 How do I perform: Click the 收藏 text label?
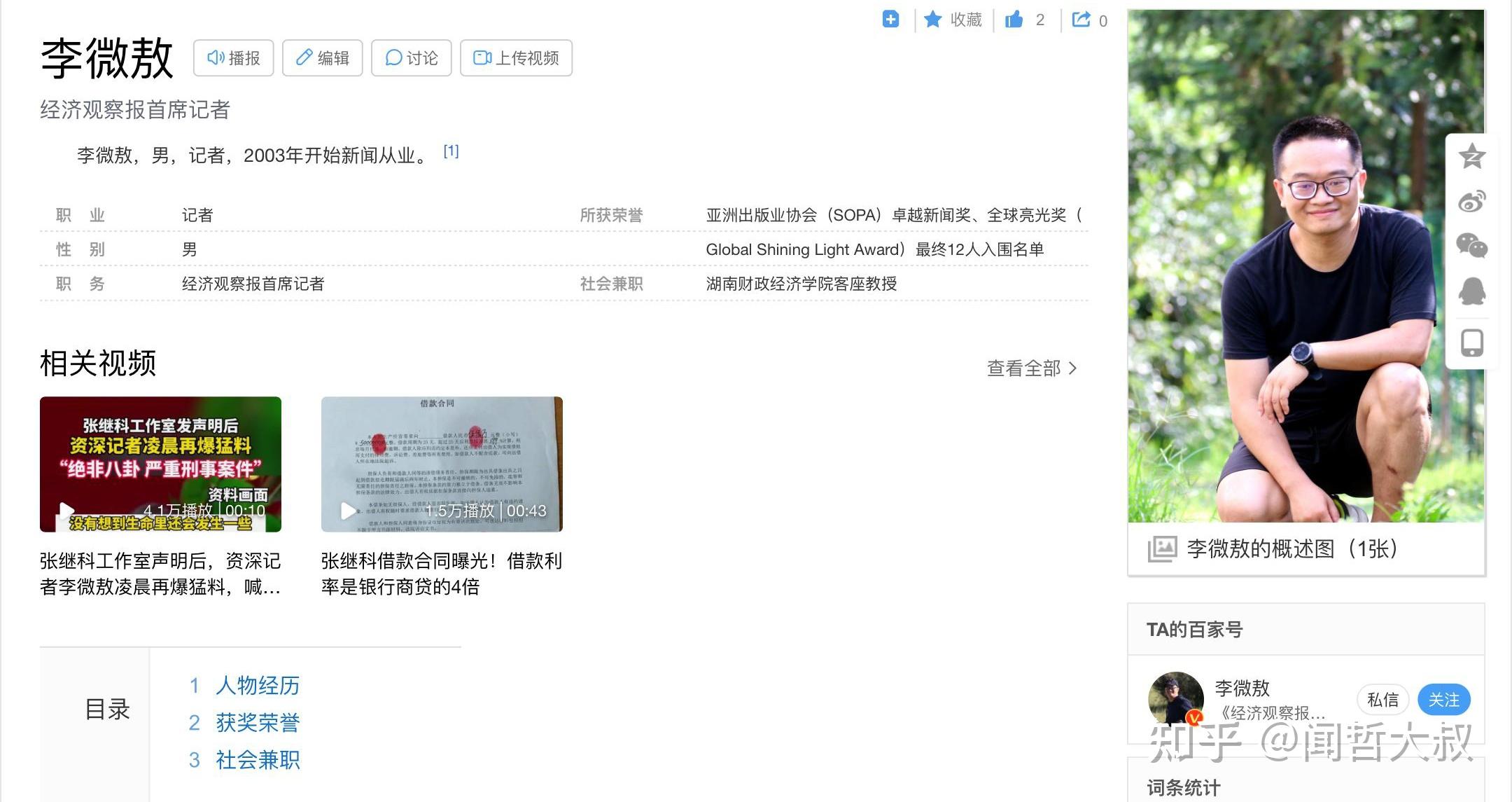[966, 20]
